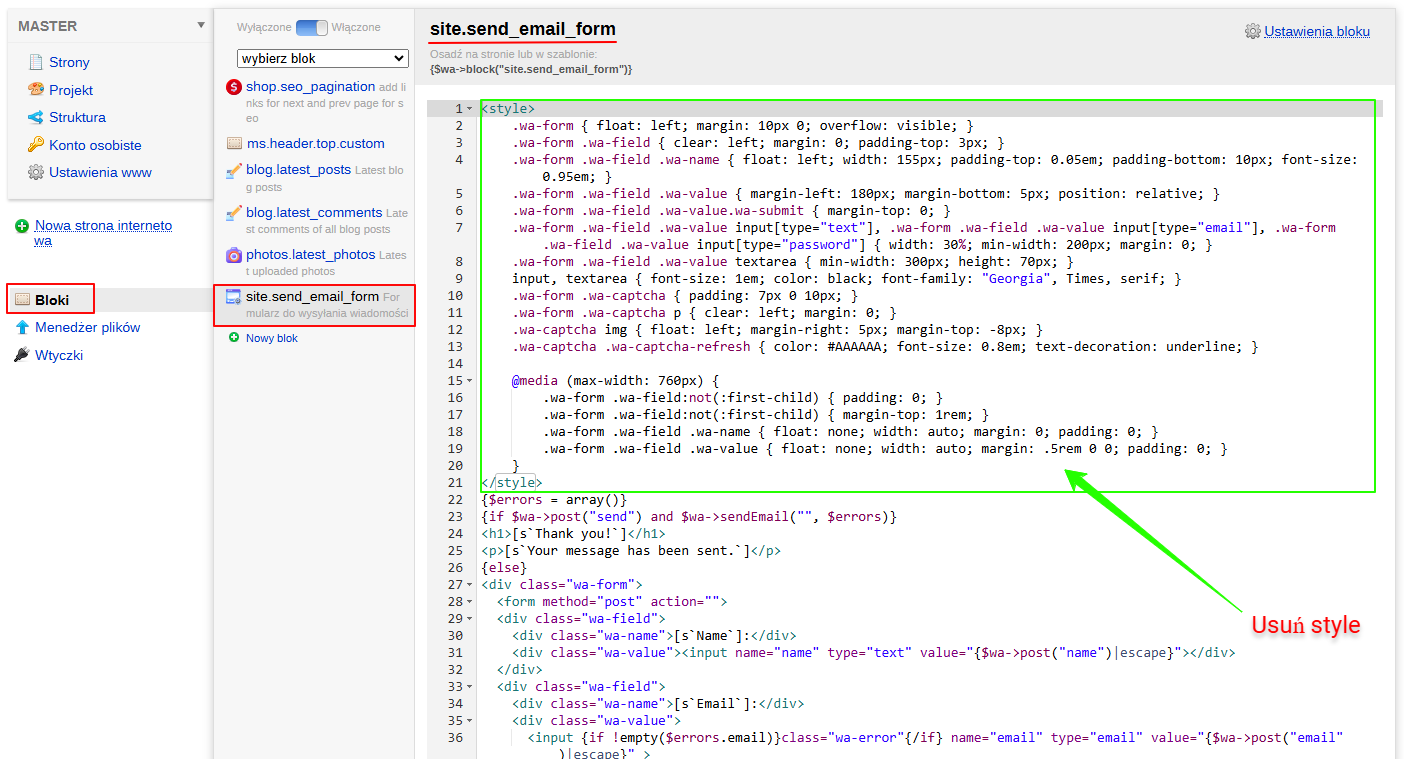The height and width of the screenshot is (759, 1404).
Task: Place cursor in empty code line 14
Action: (930, 364)
